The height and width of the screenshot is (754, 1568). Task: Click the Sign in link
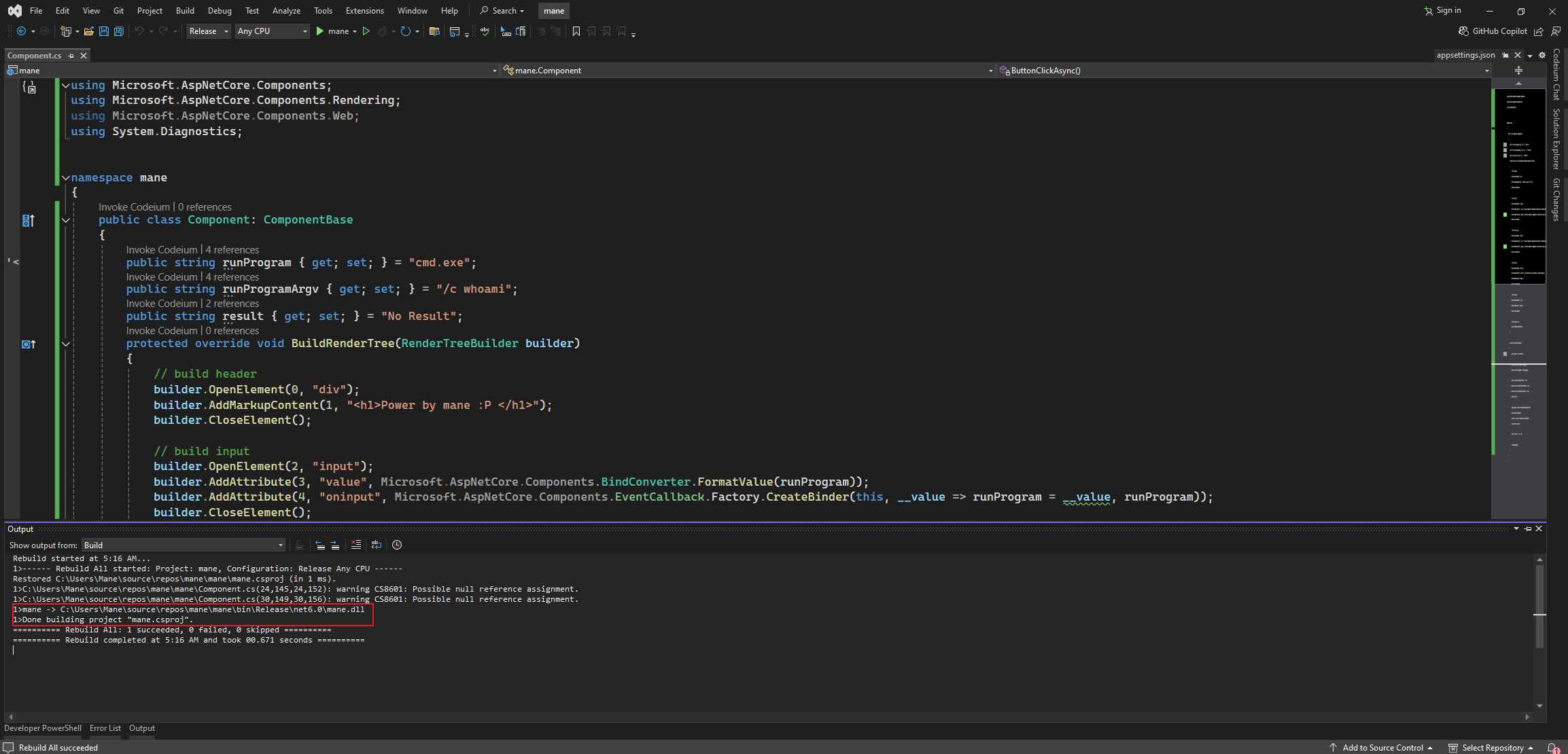1442,10
